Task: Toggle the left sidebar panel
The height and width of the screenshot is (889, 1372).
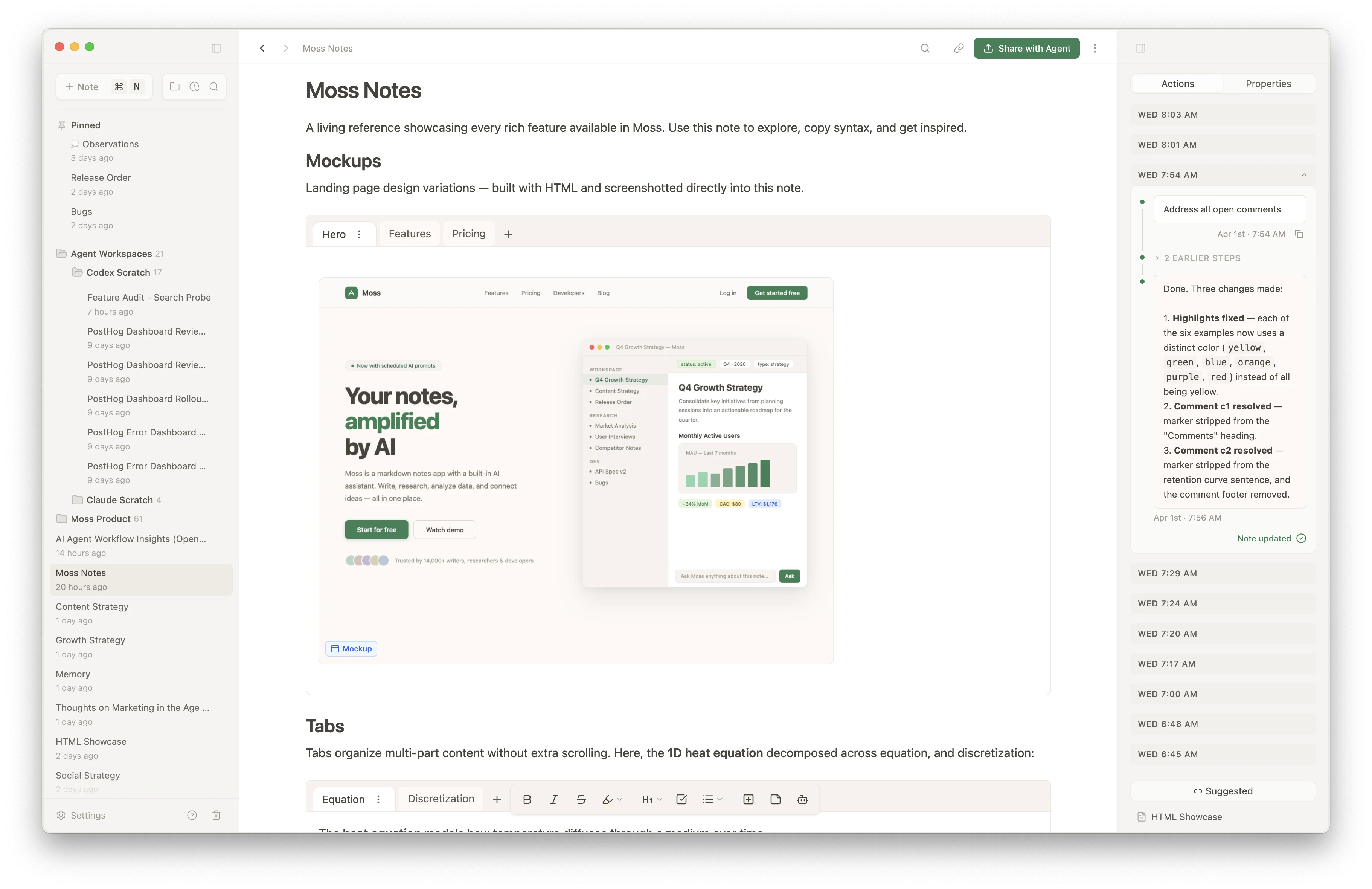Action: coord(216,49)
